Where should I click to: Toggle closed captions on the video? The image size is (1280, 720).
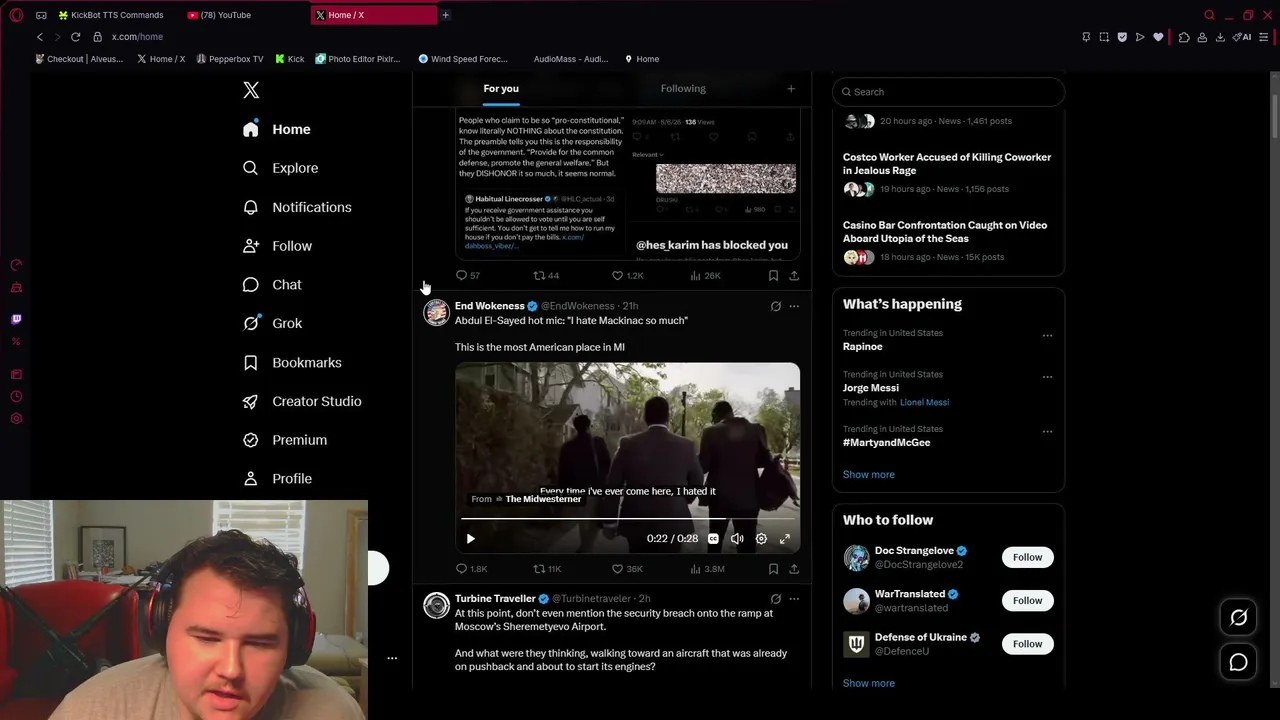tap(713, 539)
